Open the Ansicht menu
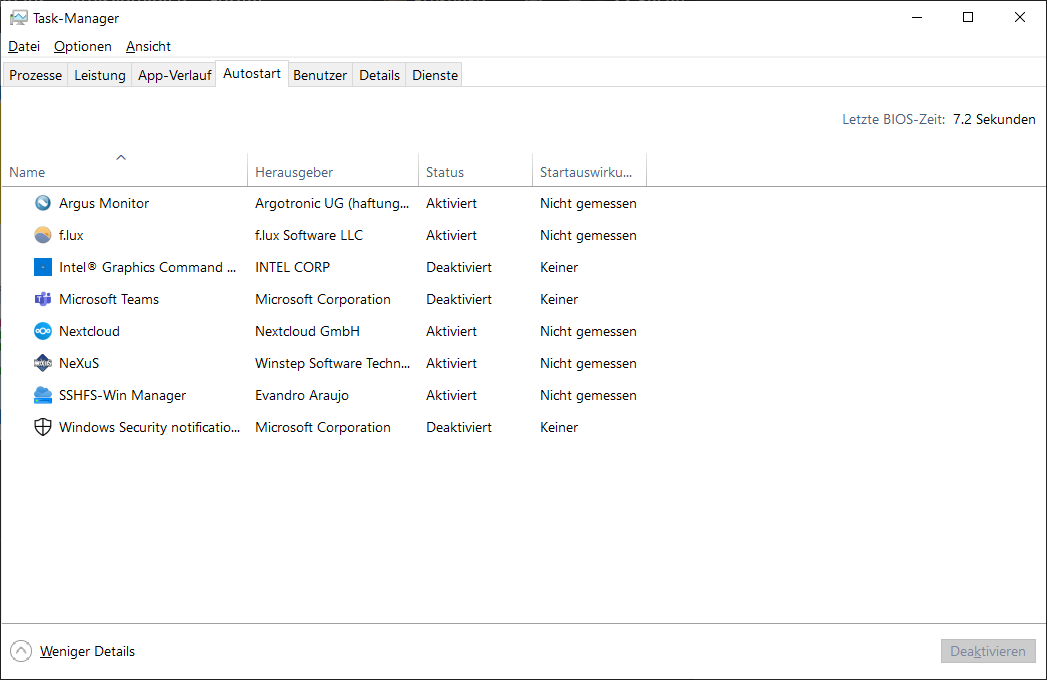1047x680 pixels. (x=148, y=47)
